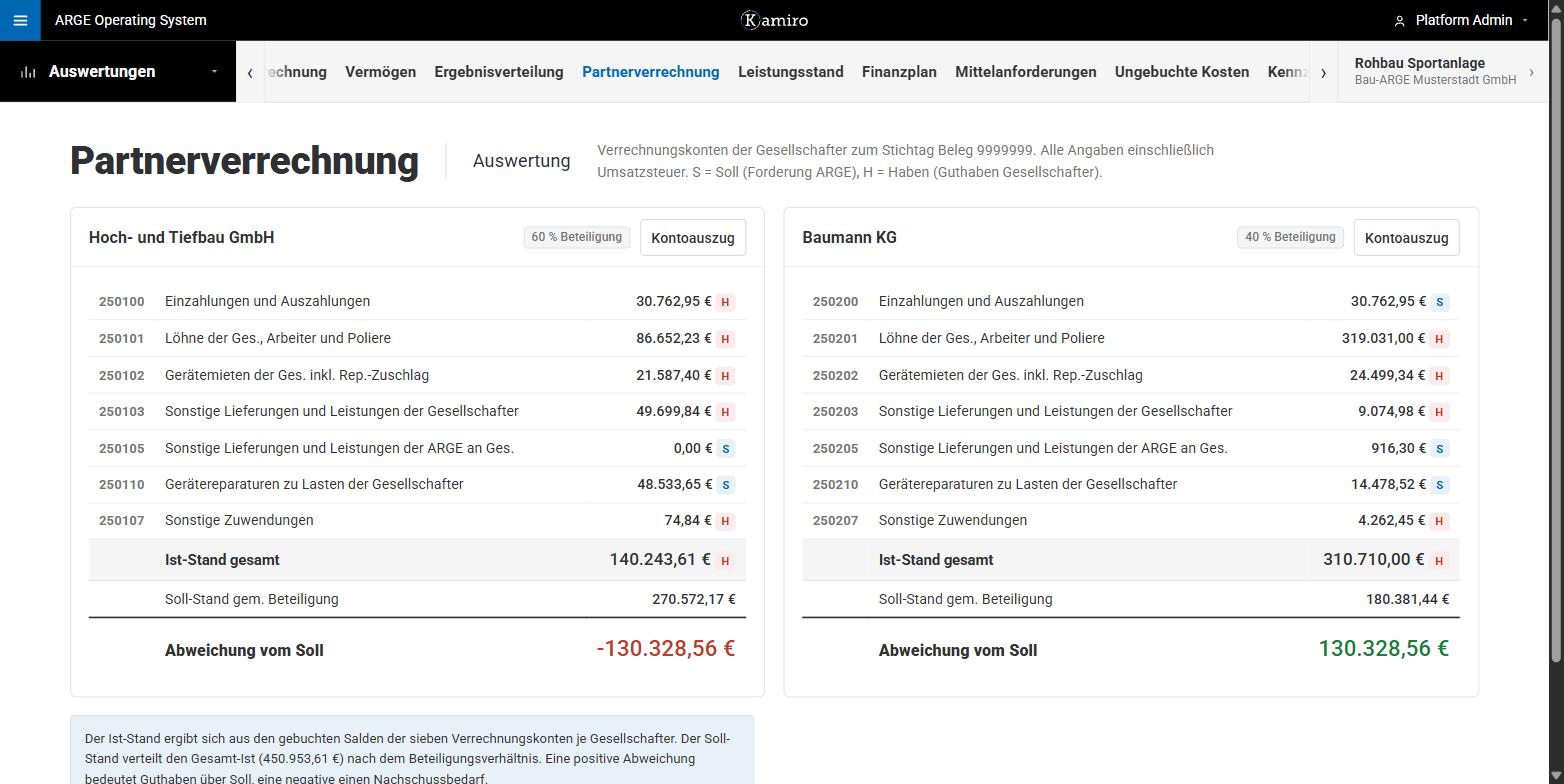Click the 60 % Beteiligung badge

point(577,237)
